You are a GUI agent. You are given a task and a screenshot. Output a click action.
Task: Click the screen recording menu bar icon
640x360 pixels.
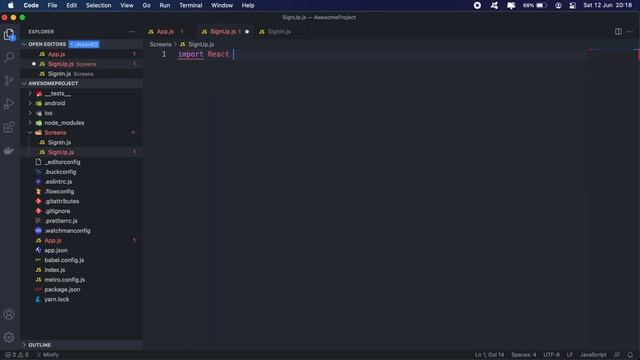(477, 5)
